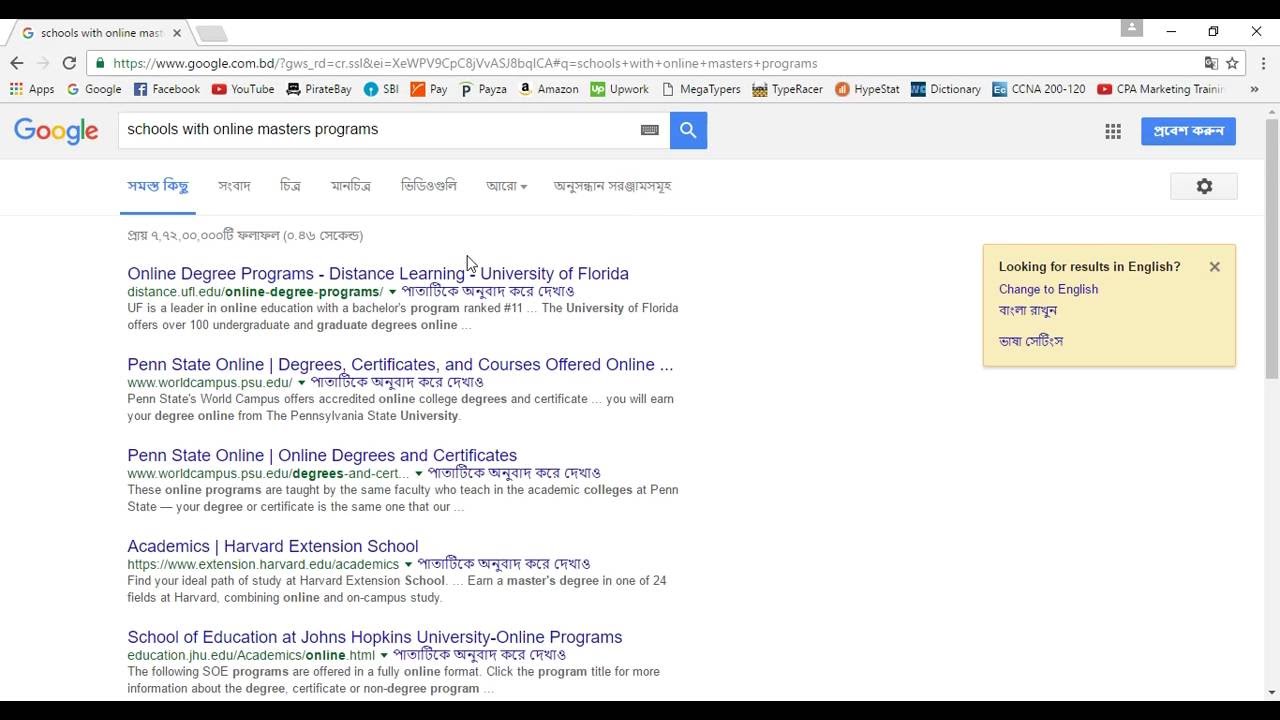Open the MegaTypers bookmark

point(701,89)
